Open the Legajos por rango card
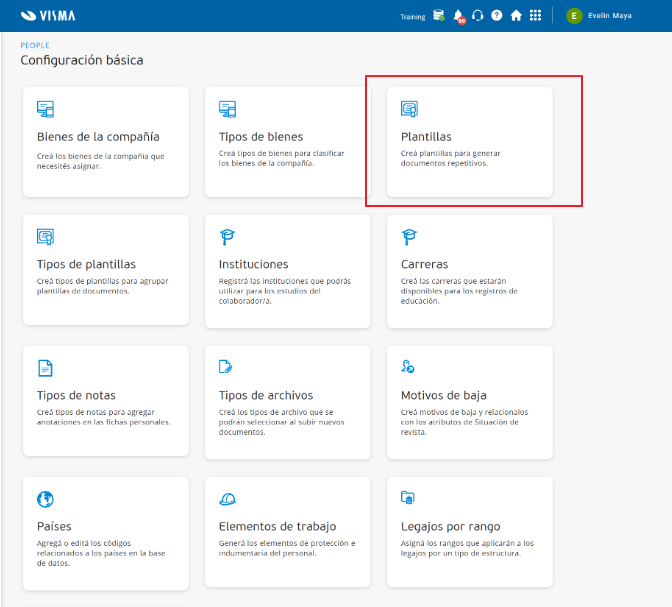The image size is (672, 607). pyautogui.click(x=469, y=532)
